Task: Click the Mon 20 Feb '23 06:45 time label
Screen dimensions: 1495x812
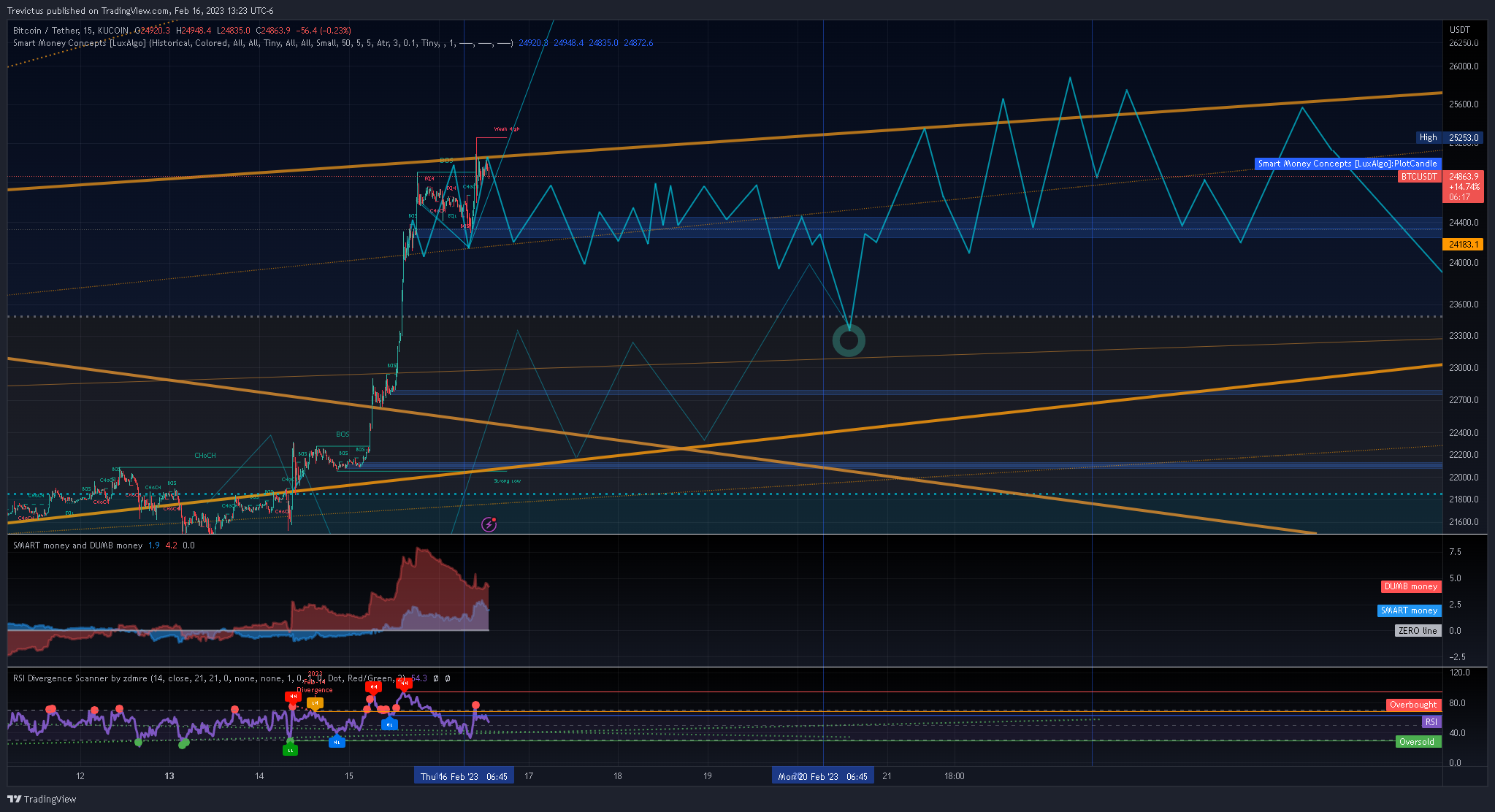Action: (x=822, y=776)
